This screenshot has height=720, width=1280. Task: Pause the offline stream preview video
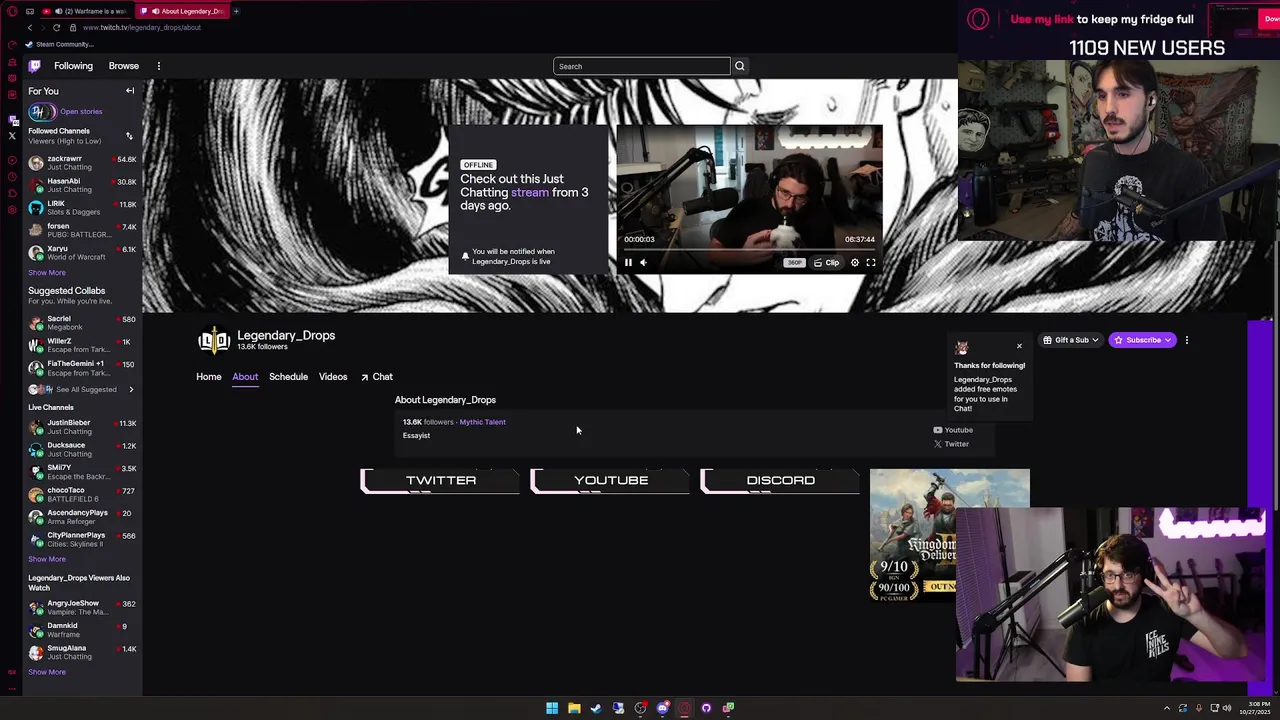[x=628, y=263]
